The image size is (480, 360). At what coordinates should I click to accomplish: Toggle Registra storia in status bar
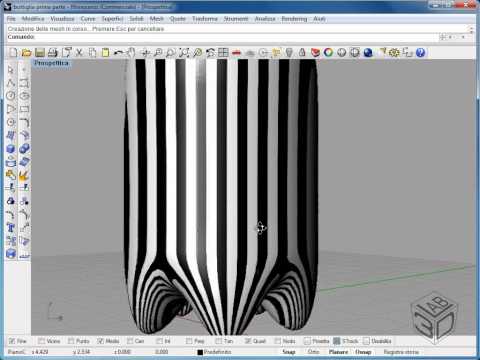(x=401, y=352)
